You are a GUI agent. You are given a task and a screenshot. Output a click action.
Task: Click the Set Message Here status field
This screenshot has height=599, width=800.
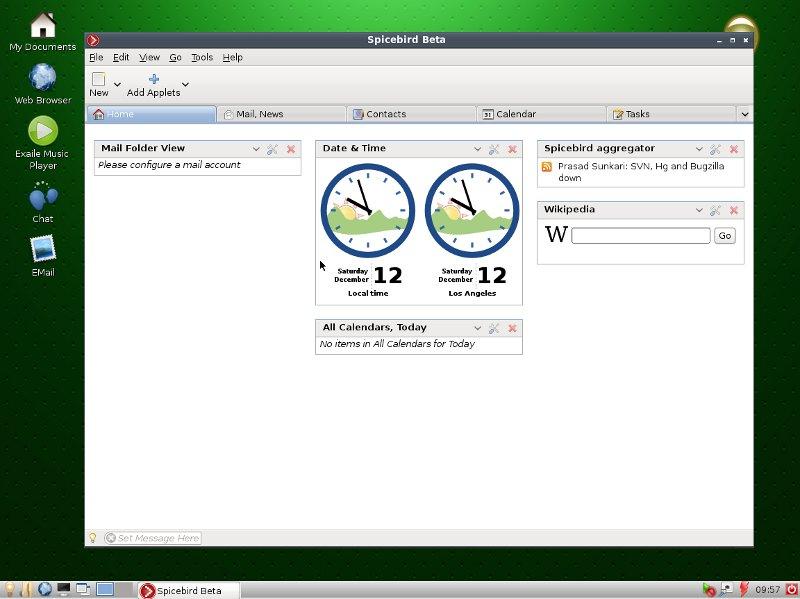pos(153,538)
